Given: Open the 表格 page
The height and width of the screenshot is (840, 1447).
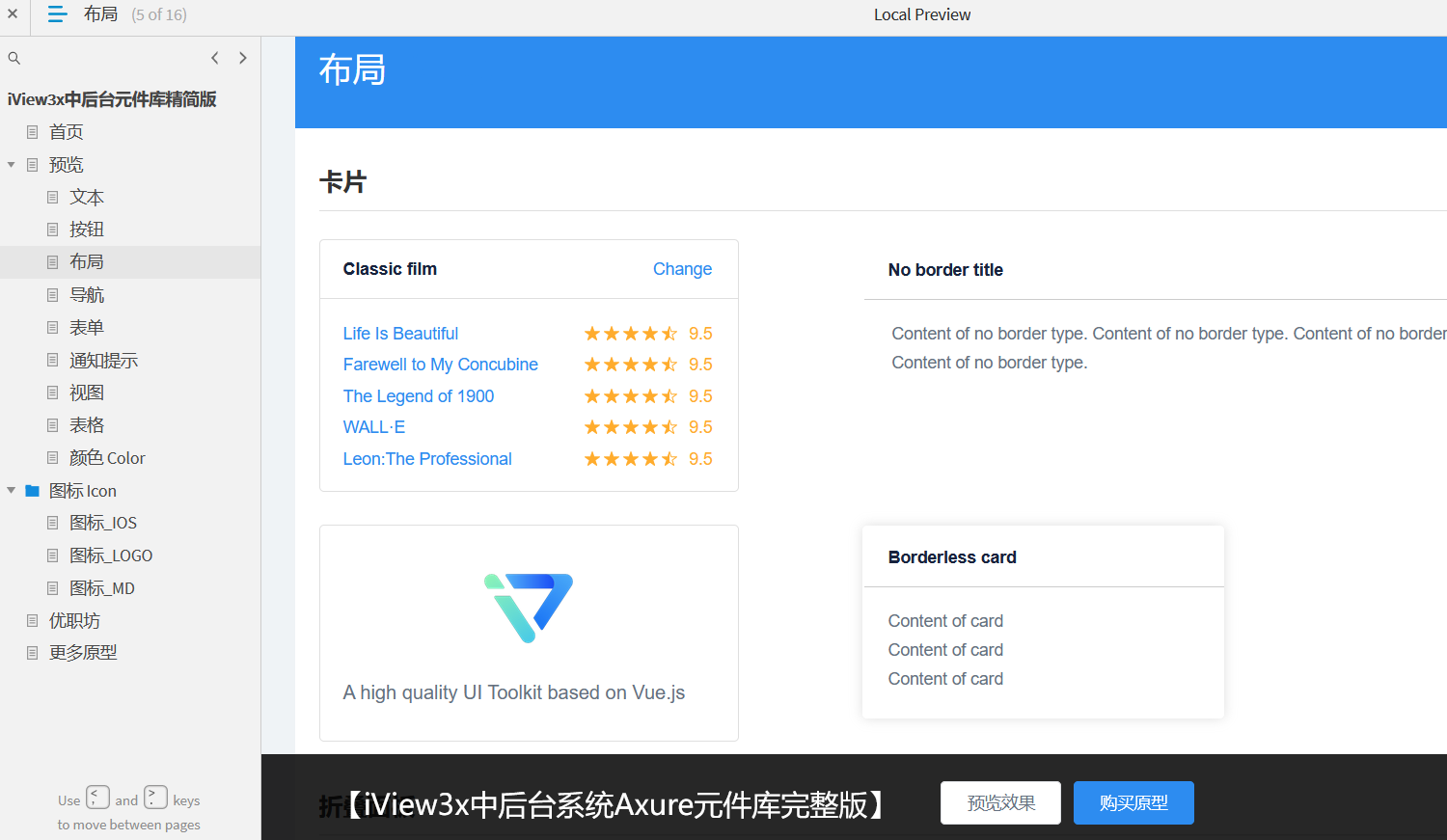Looking at the screenshot, I should (x=87, y=425).
